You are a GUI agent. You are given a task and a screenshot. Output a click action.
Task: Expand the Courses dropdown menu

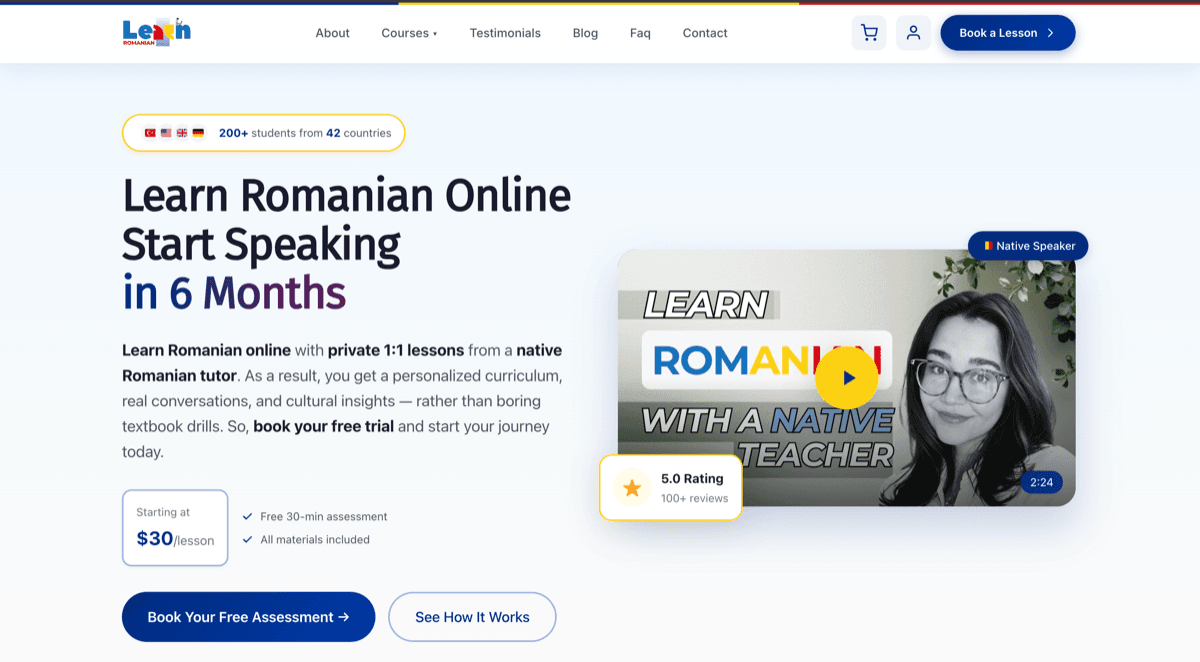coord(409,32)
